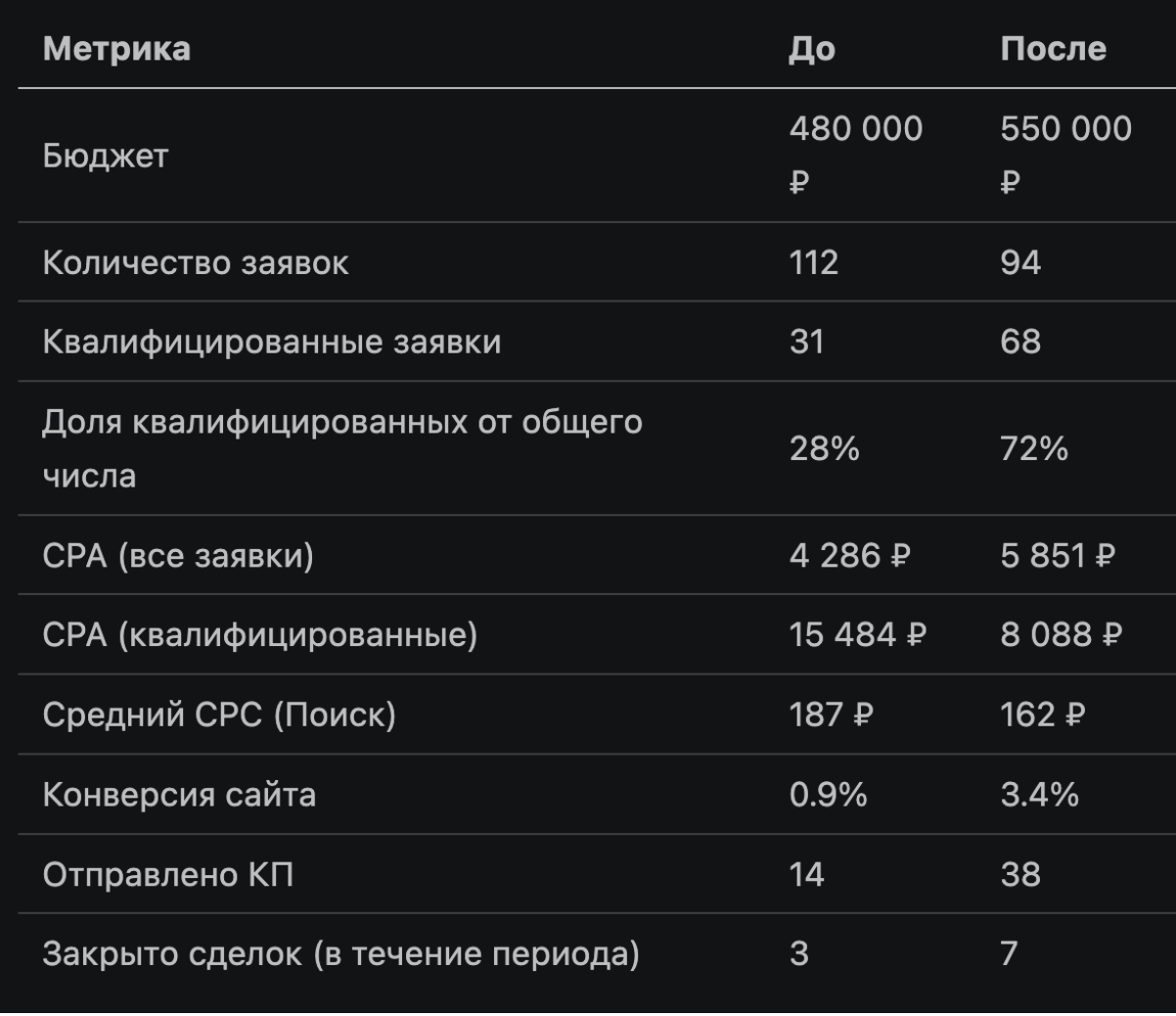Select the 3.4% site conversion value
The width and height of the screenshot is (1176, 1016).
coord(1039,795)
